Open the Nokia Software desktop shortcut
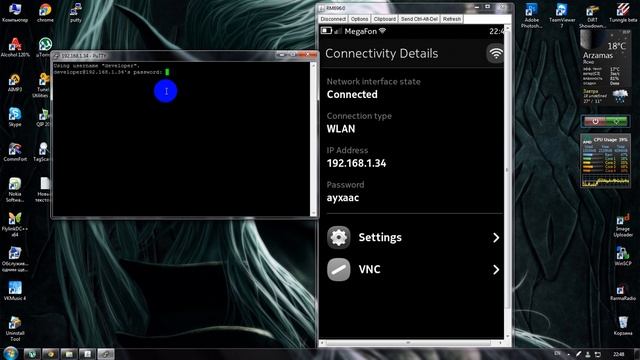 pos(15,189)
